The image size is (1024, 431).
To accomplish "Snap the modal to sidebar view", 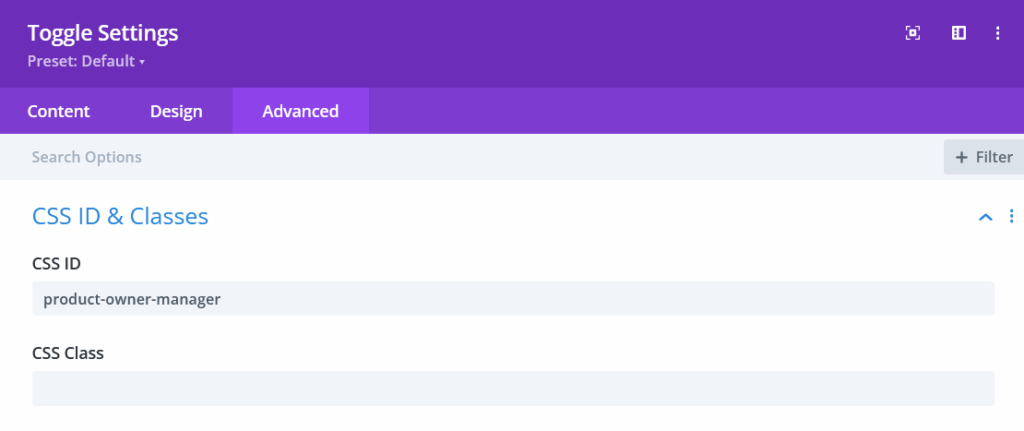I will click(x=958, y=33).
